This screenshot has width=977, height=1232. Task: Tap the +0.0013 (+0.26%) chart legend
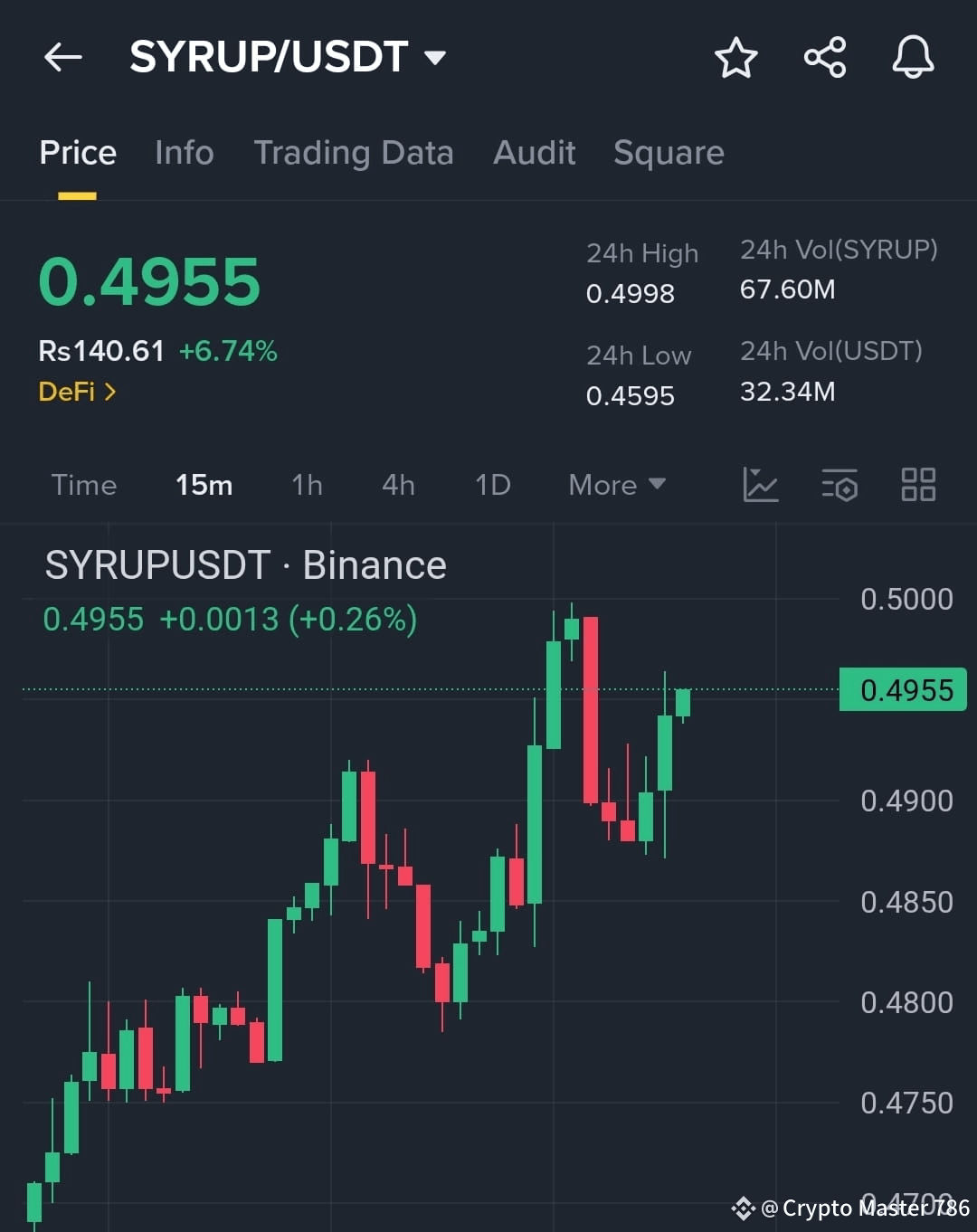289,620
